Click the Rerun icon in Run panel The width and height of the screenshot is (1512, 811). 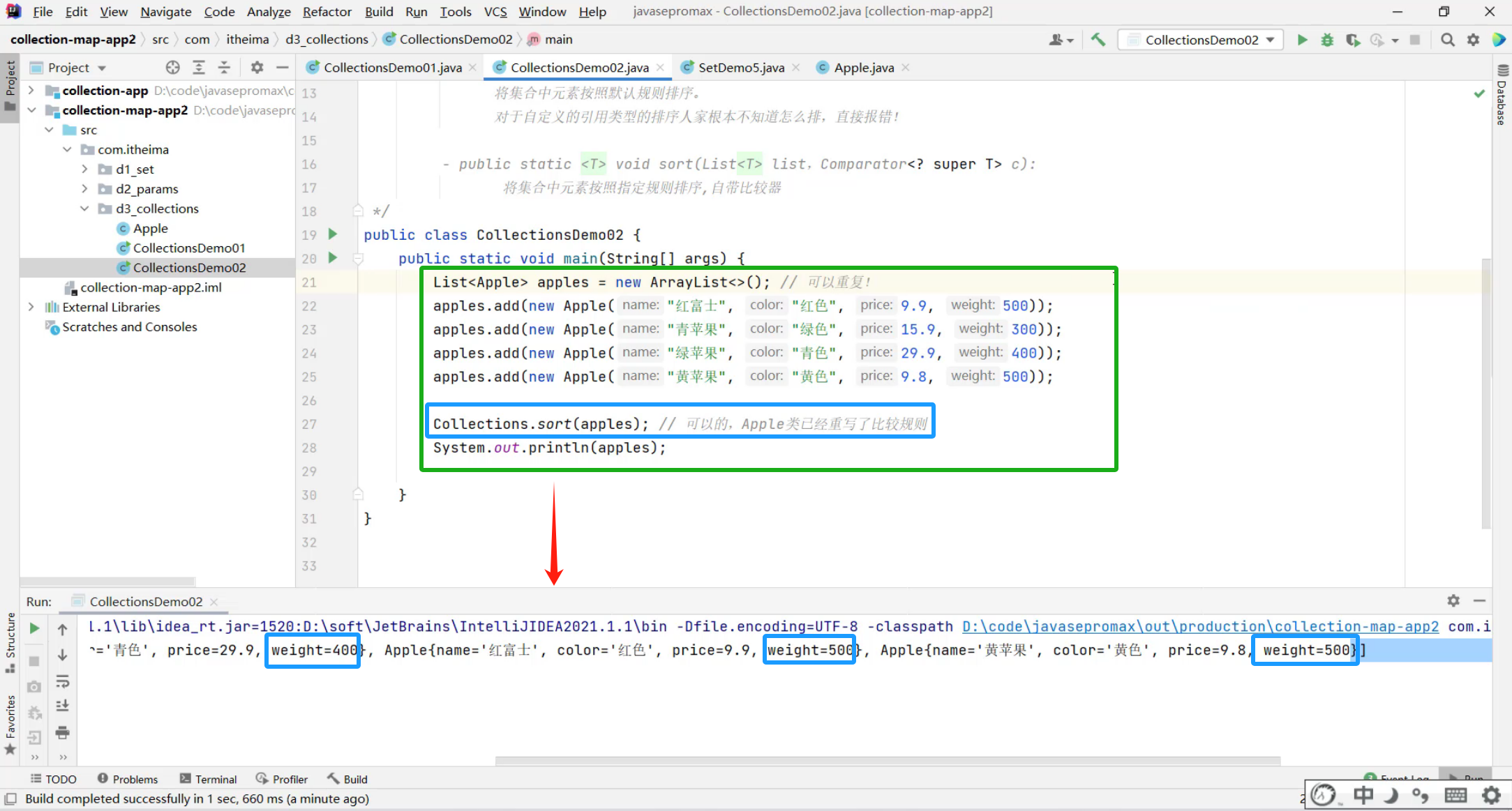[34, 628]
